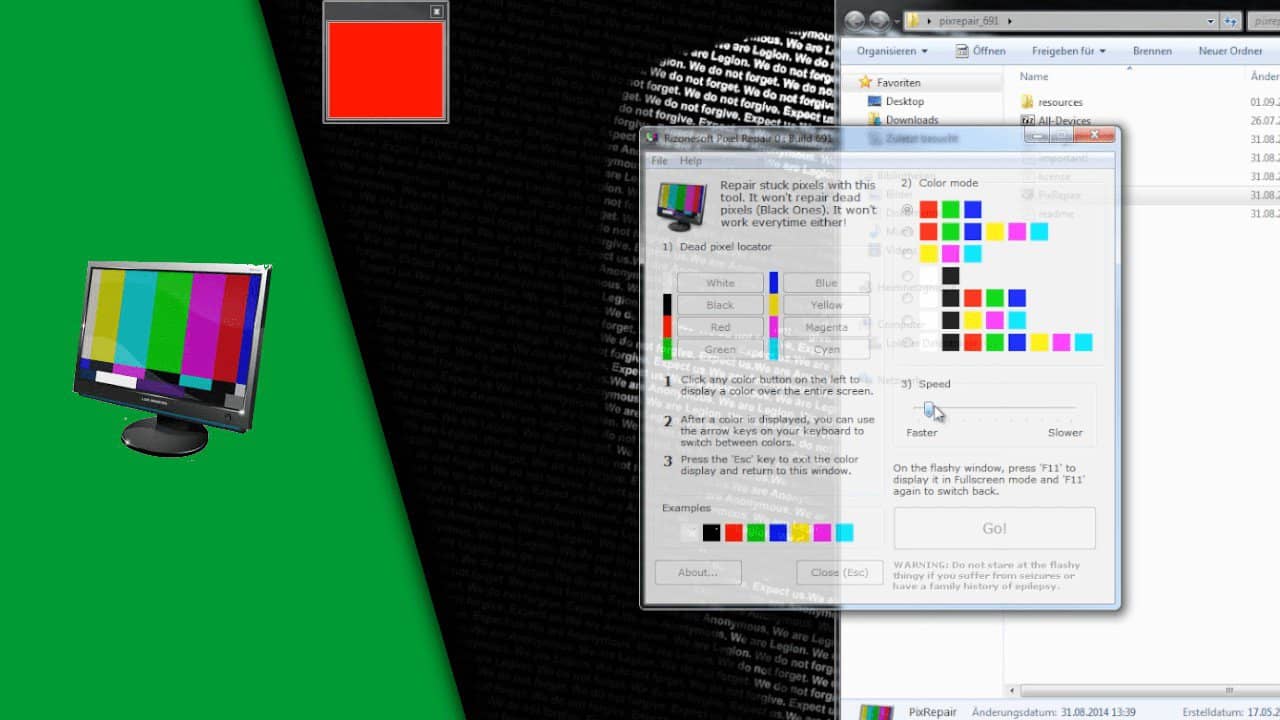Viewport: 1280px width, 720px height.
Task: Open the Organisieren dropdown
Action: coord(892,51)
